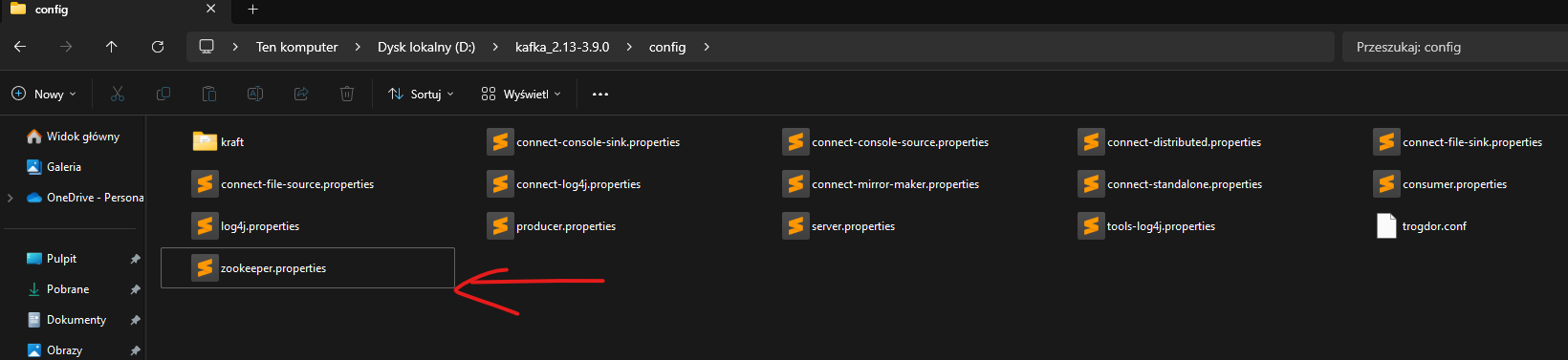Select the zookeeper.properties file icon

point(205,268)
